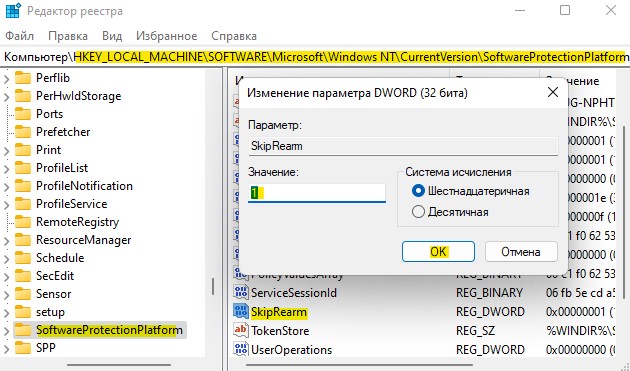Select the PerHwIdStorage folder icon
The image size is (630, 371).
23,96
